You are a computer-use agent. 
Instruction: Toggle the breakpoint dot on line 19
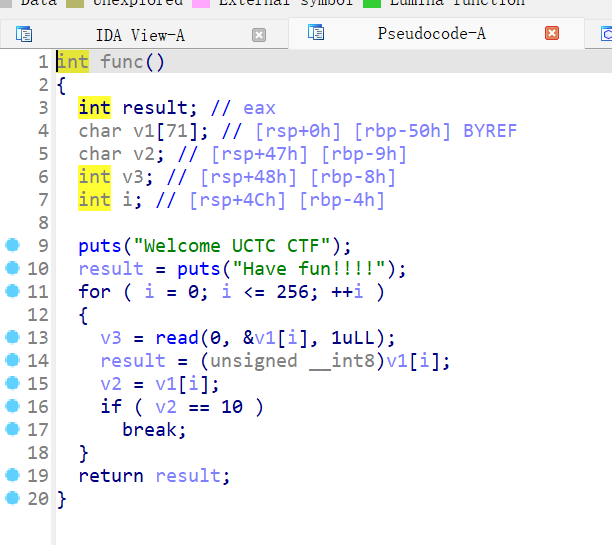12,475
